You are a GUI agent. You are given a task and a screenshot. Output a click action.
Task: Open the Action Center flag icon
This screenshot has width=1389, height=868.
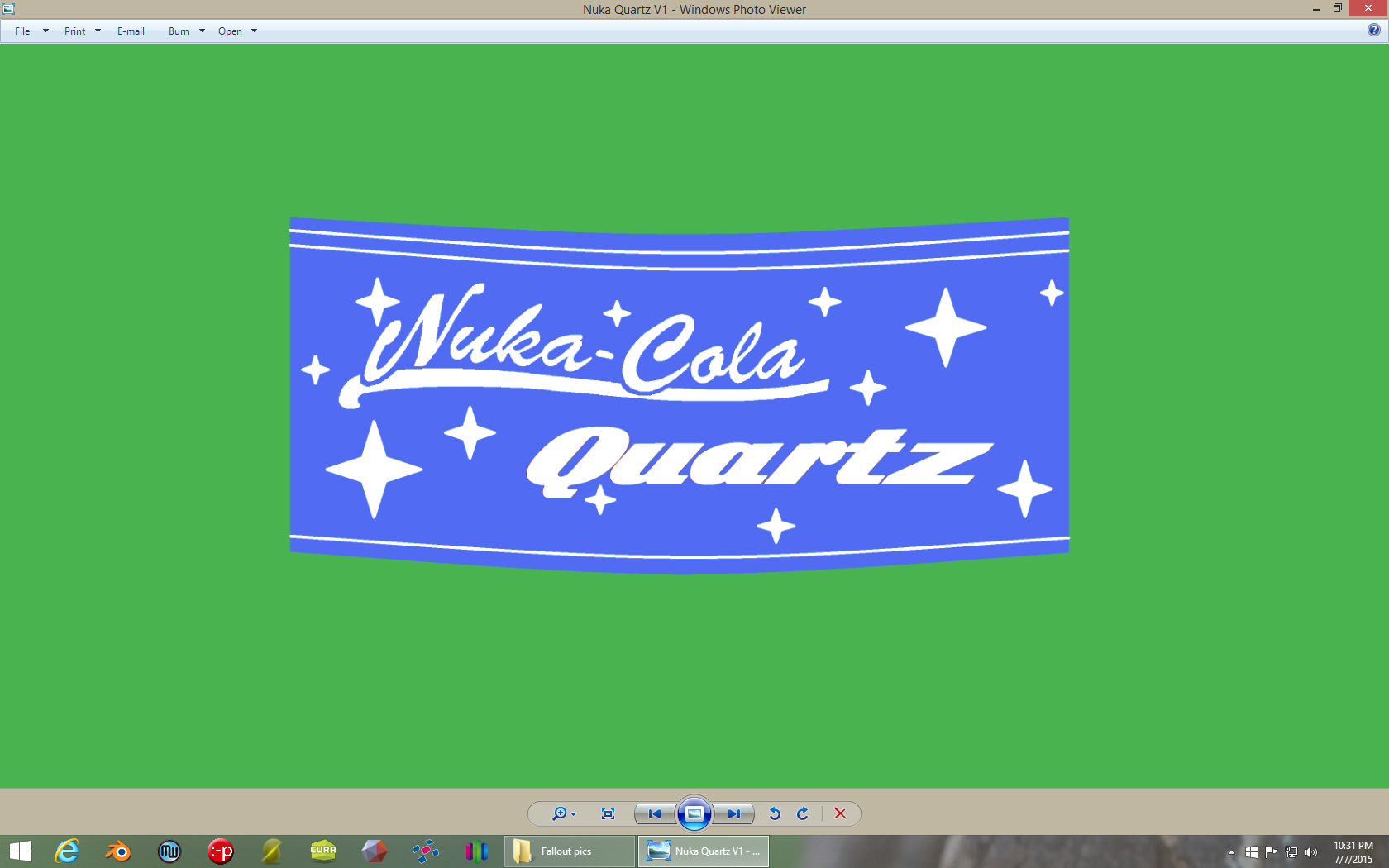pyautogui.click(x=1271, y=852)
